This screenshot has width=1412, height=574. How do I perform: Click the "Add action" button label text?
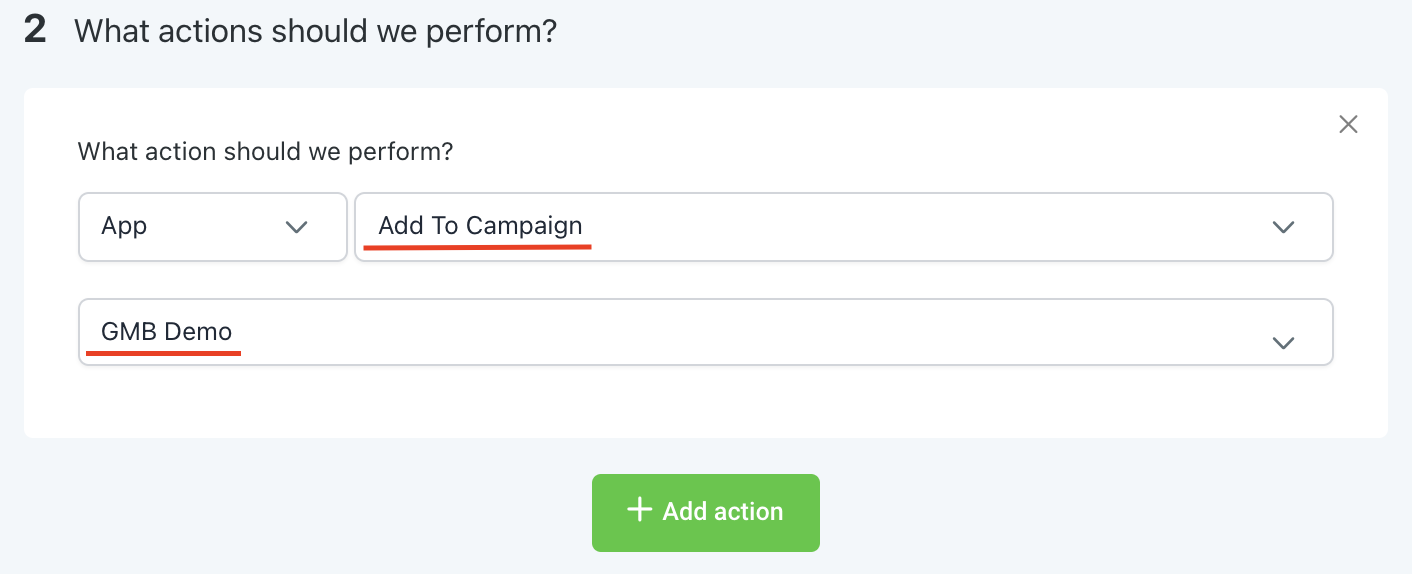[722, 512]
